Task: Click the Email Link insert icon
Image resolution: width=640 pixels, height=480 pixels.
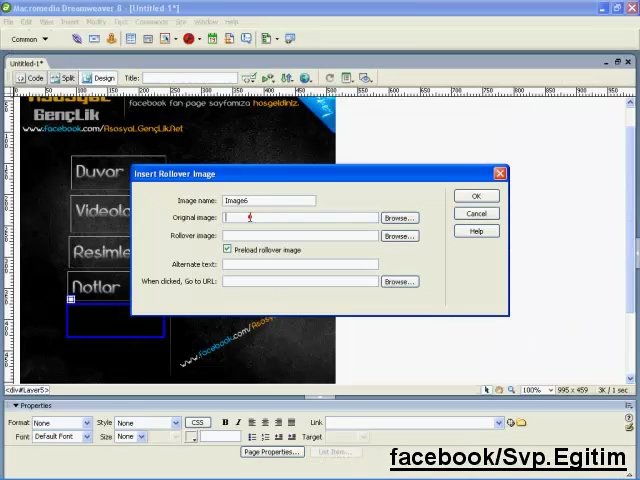Action: (x=94, y=39)
